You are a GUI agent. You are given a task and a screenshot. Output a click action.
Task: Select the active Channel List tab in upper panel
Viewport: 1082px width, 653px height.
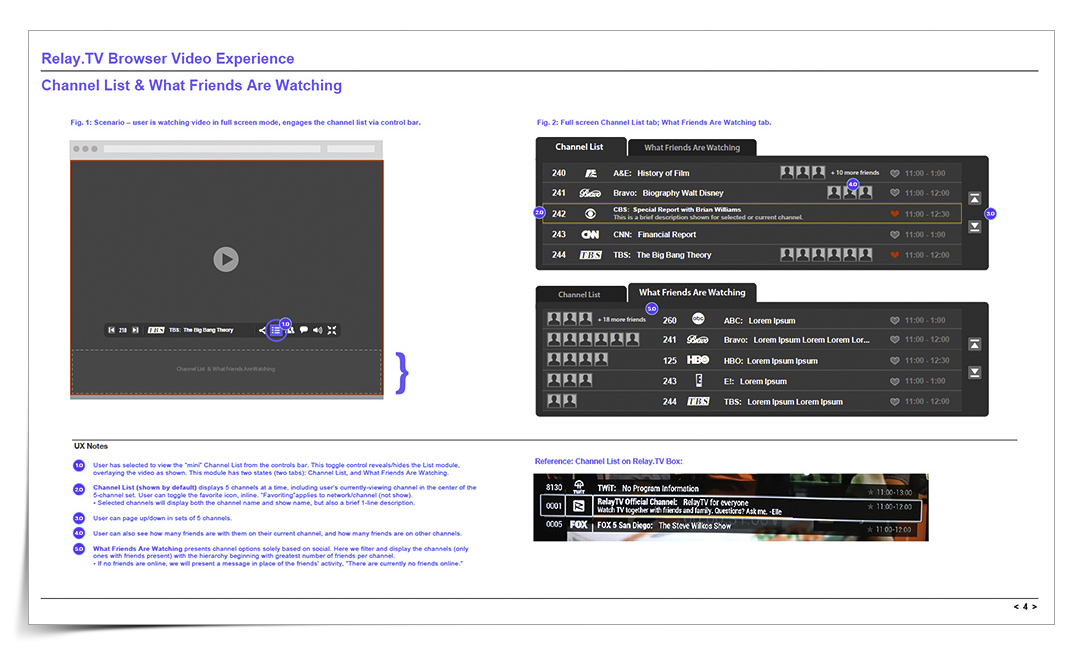point(580,147)
